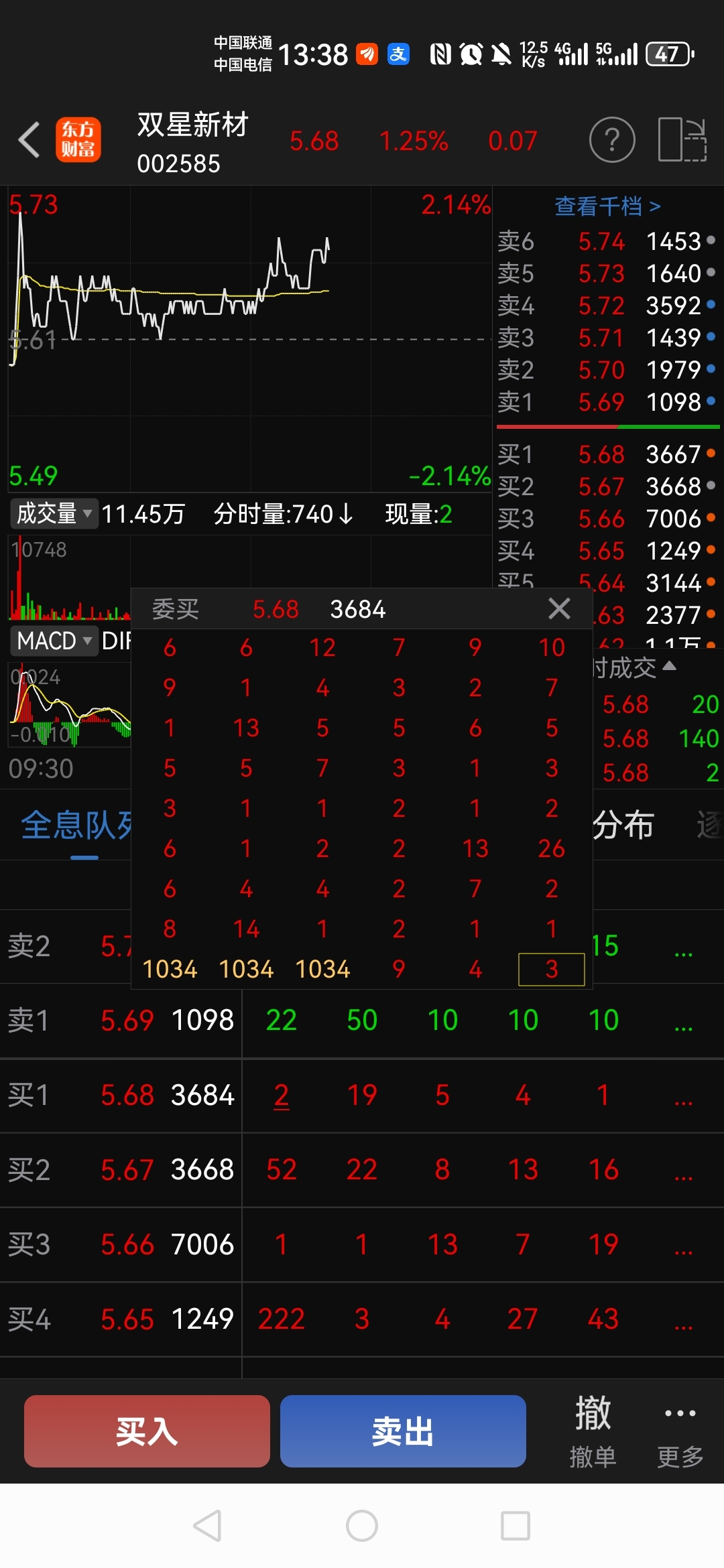Image resolution: width=724 pixels, height=1568 pixels.
Task: Tap the 52 order in 买2 queue
Action: tap(282, 1170)
